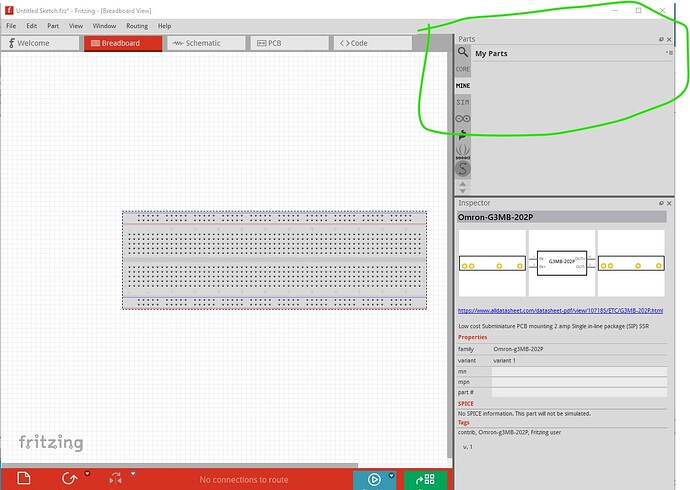Click the 'variant 1' property value

tap(504, 361)
